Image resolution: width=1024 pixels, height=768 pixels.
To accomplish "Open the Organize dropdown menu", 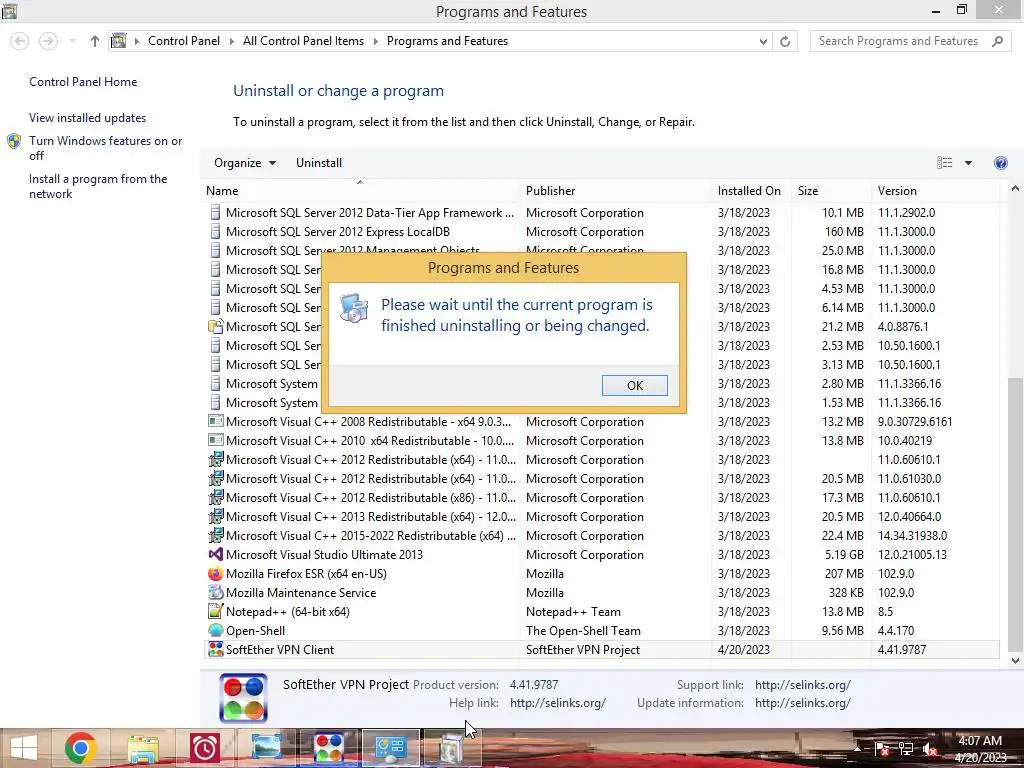I will click(x=245, y=163).
